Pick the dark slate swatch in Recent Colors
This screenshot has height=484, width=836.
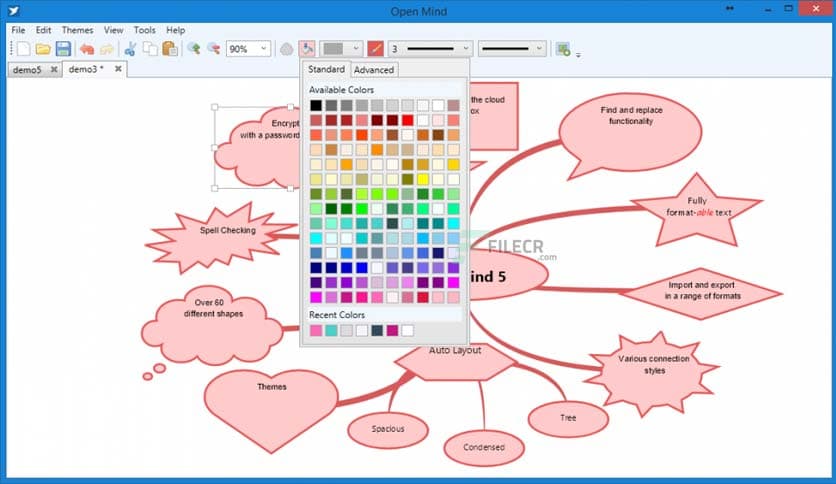tap(377, 330)
